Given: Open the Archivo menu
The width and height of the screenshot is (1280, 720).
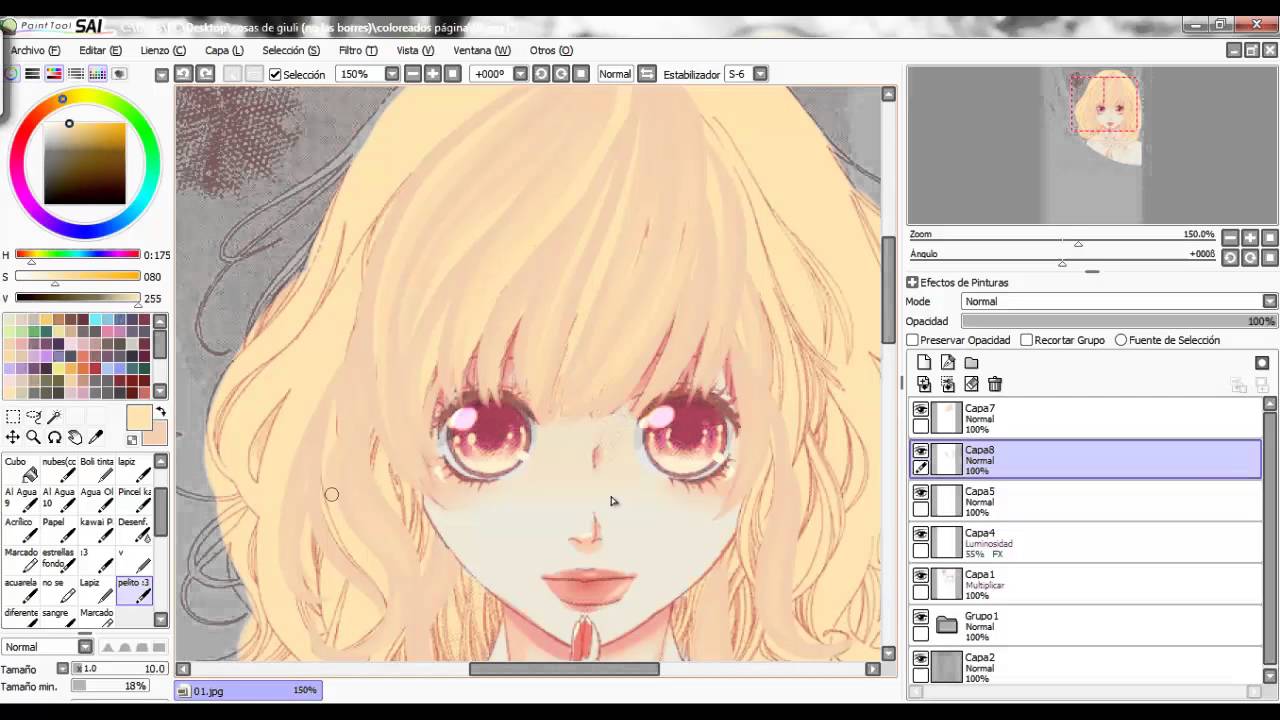Looking at the screenshot, I should pos(35,50).
